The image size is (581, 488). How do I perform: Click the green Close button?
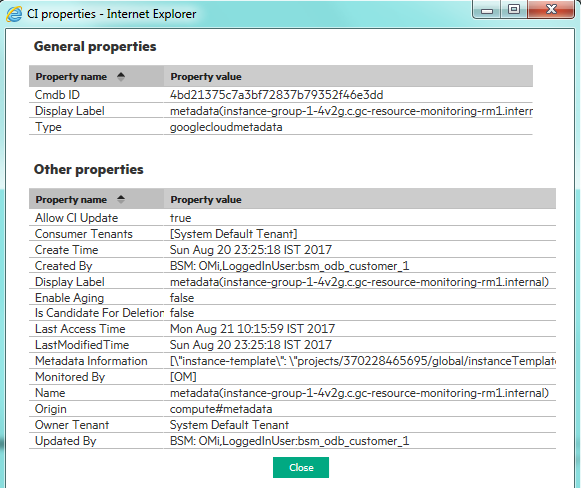[x=301, y=467]
